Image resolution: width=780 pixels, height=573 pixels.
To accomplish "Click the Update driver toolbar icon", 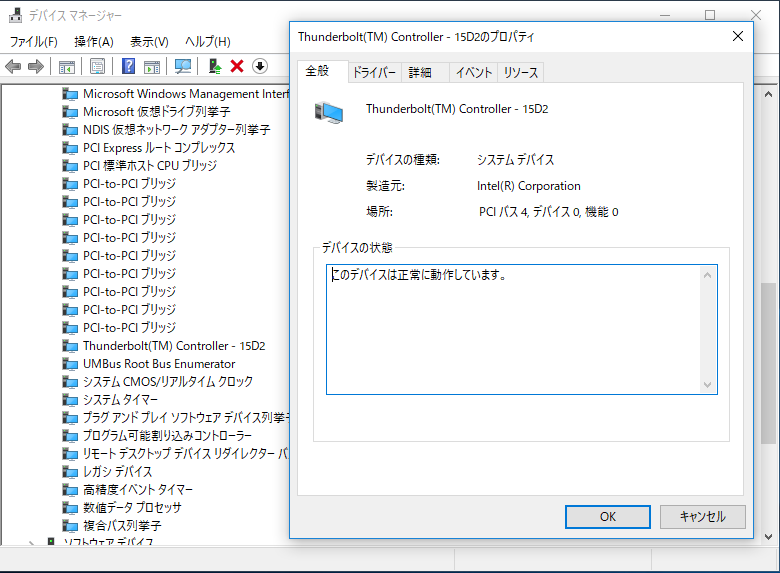I will (x=214, y=66).
